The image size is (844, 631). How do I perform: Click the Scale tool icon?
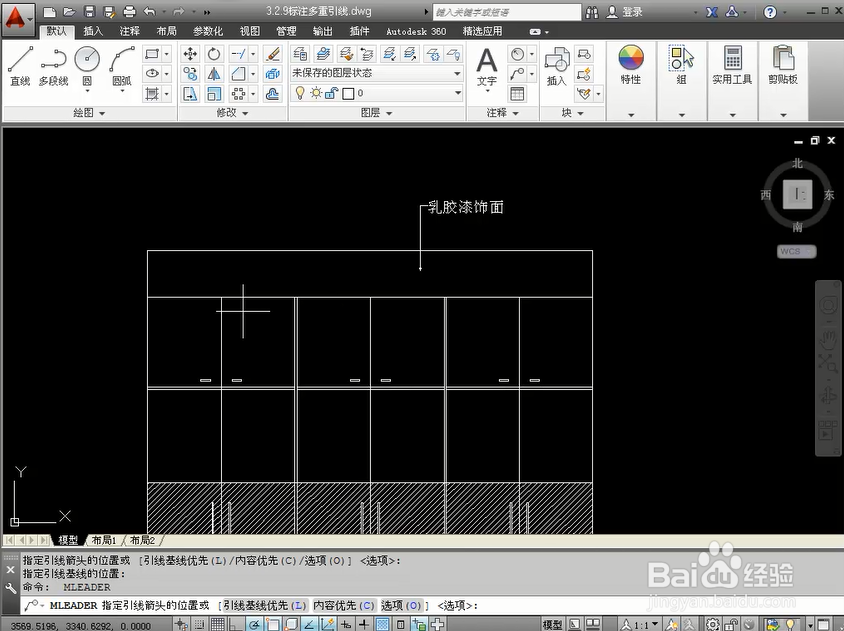(214, 94)
